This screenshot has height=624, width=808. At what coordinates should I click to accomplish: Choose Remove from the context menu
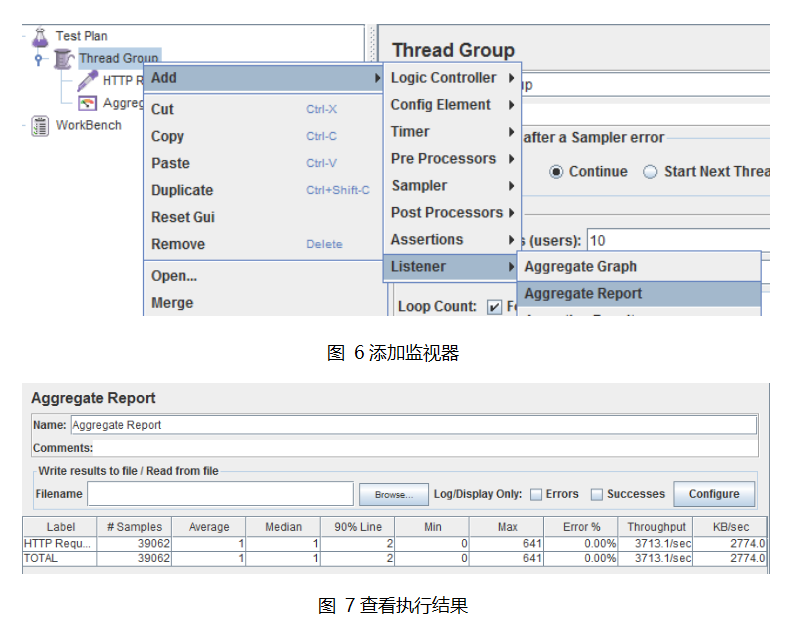[263, 244]
